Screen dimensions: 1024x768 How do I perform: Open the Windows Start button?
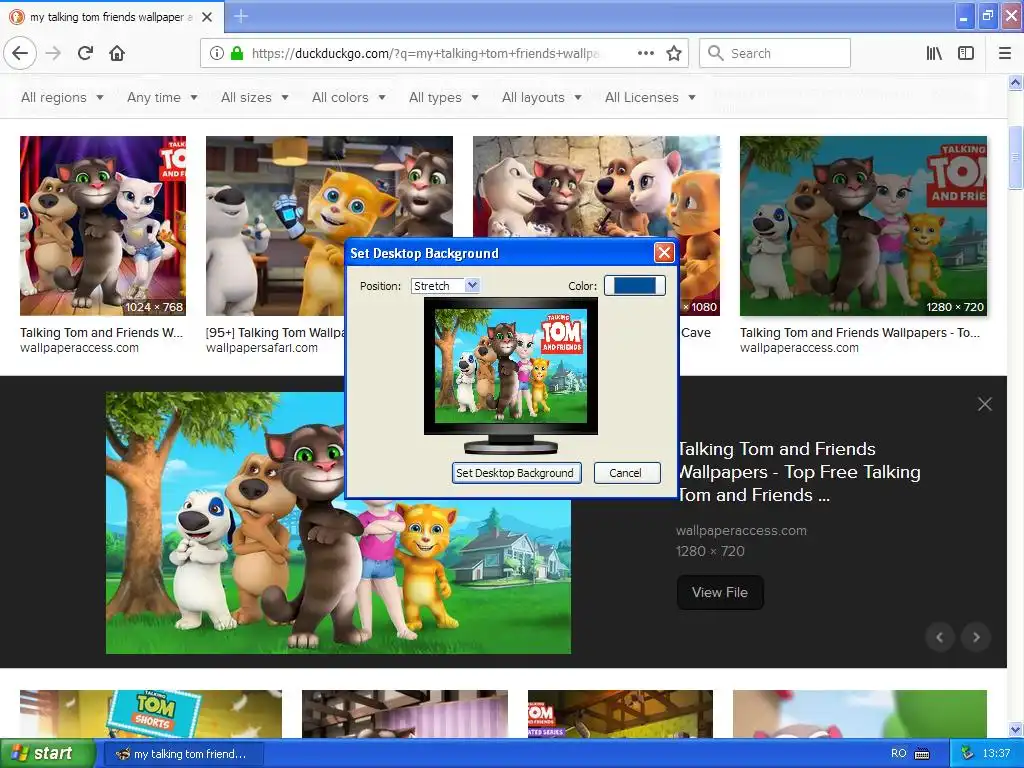coord(48,754)
